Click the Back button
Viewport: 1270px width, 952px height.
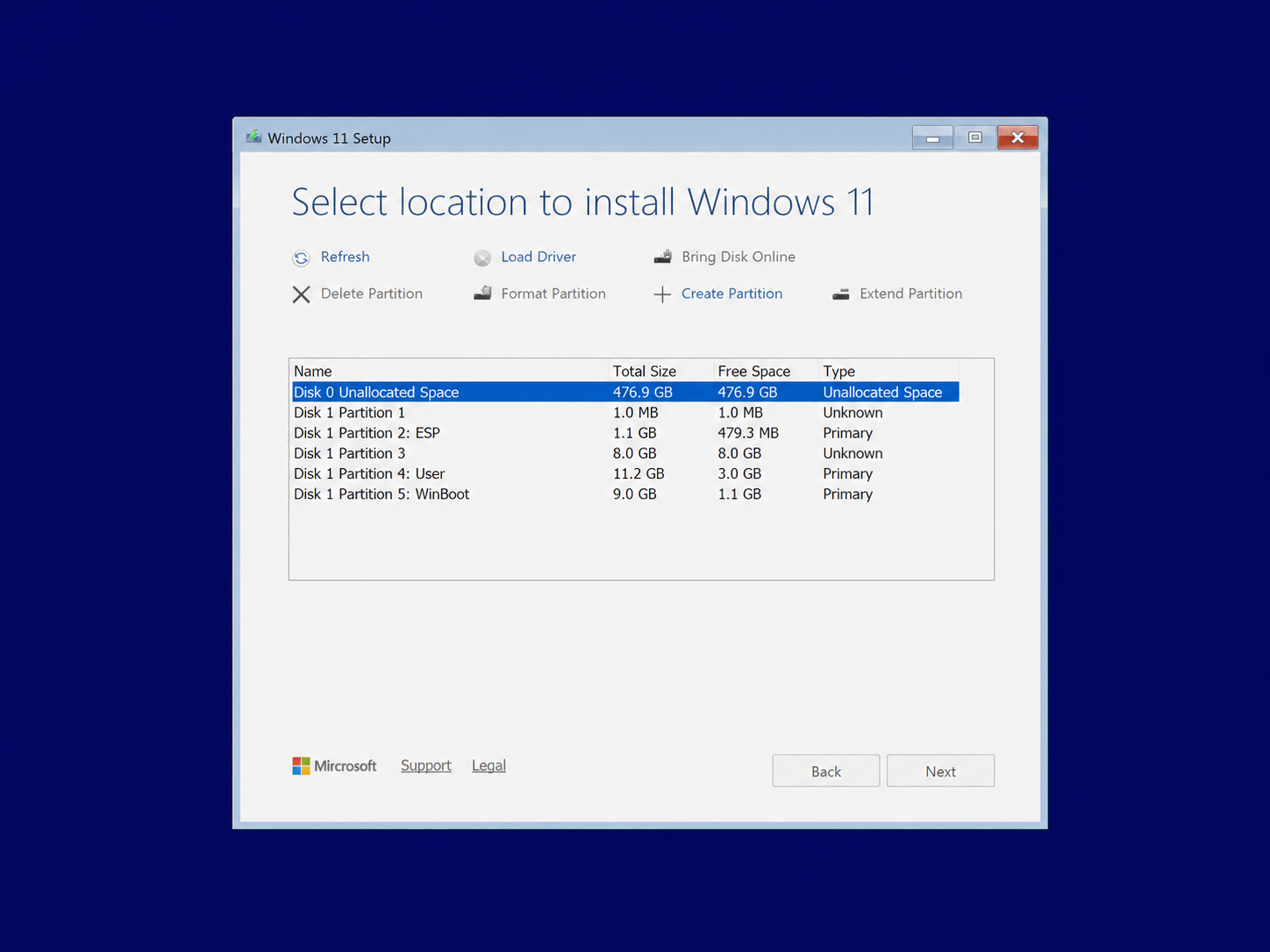point(826,771)
